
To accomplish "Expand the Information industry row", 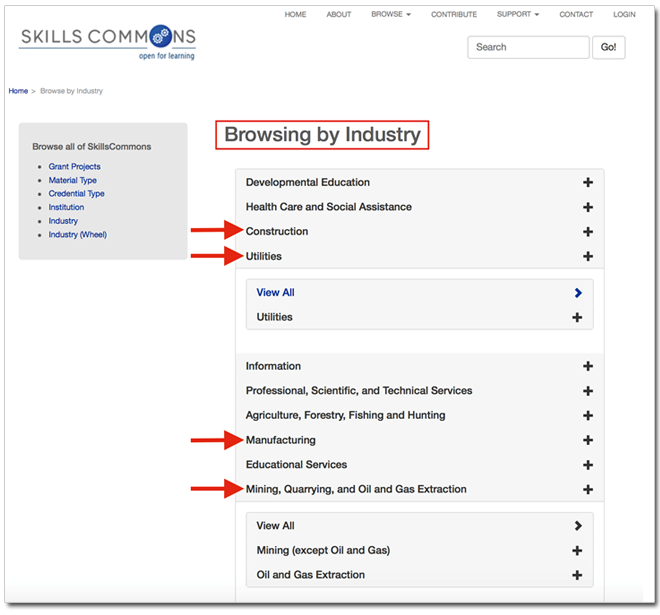I will coord(420,366).
